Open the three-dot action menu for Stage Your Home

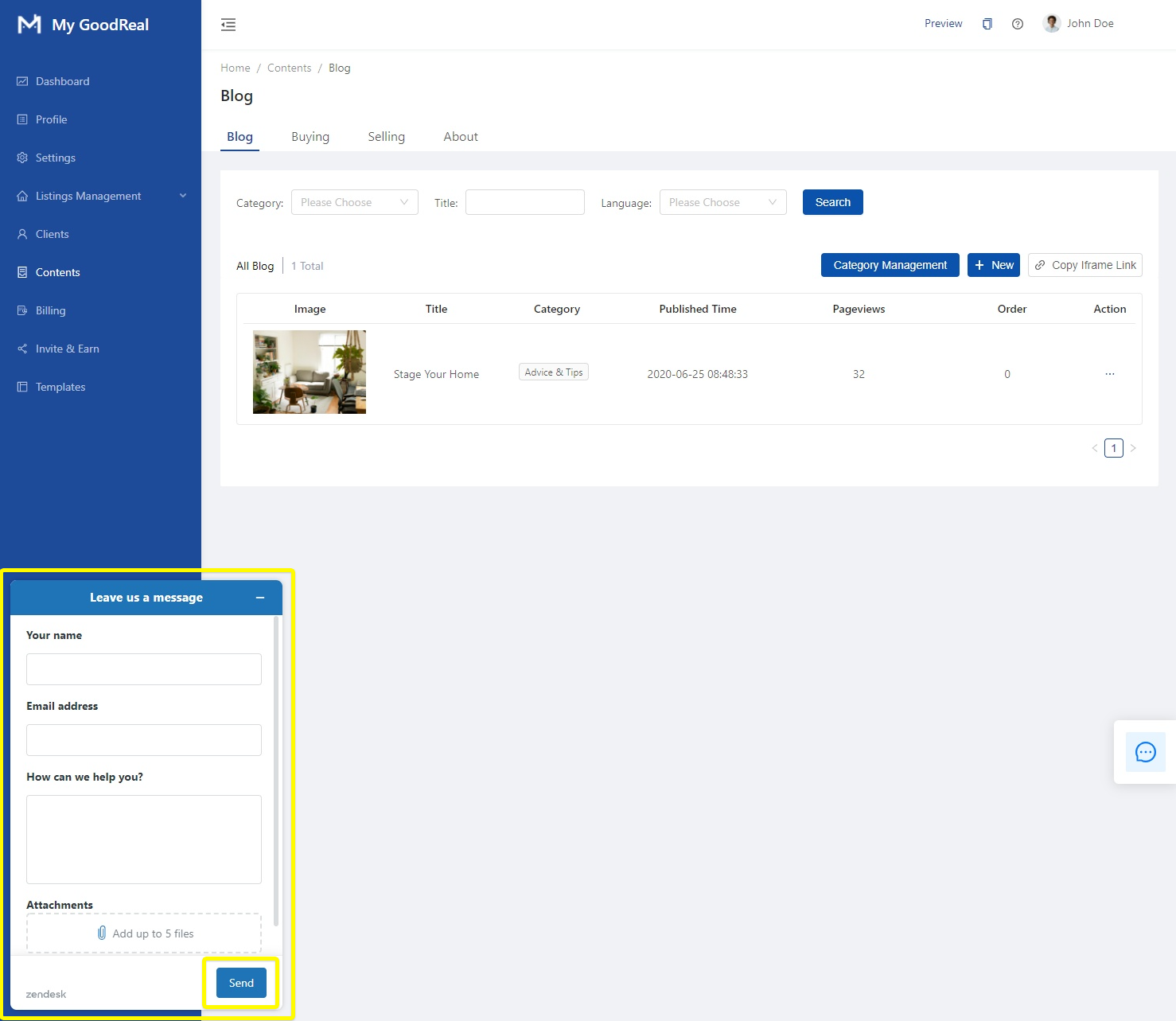(1109, 374)
